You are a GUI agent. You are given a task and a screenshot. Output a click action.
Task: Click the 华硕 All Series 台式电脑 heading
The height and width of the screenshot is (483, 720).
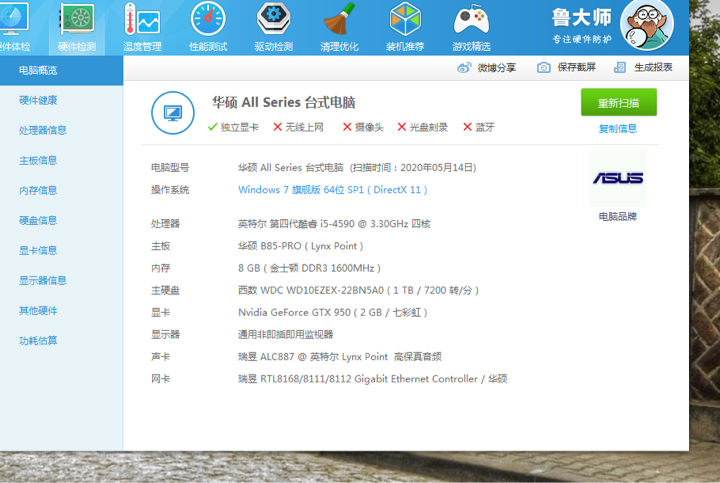[x=283, y=102]
